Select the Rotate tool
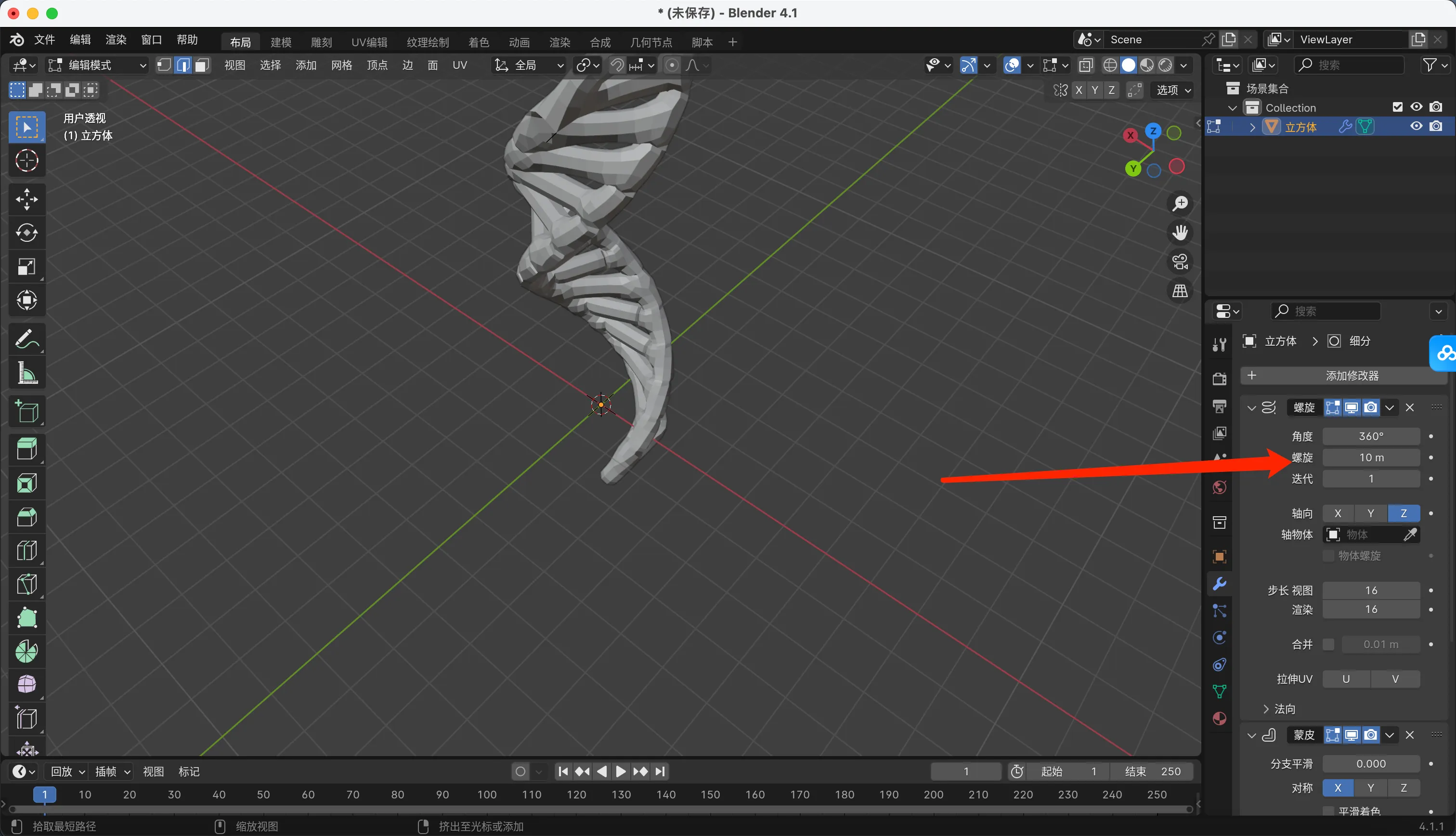 (x=26, y=233)
